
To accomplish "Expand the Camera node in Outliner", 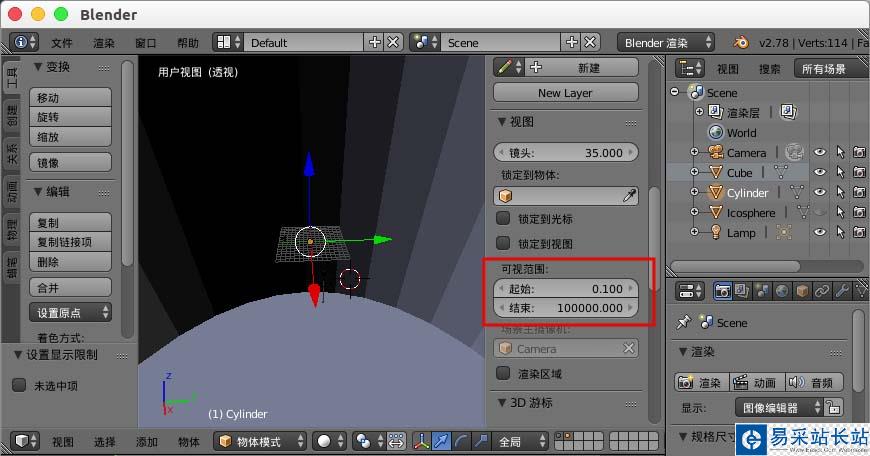I will coord(694,151).
